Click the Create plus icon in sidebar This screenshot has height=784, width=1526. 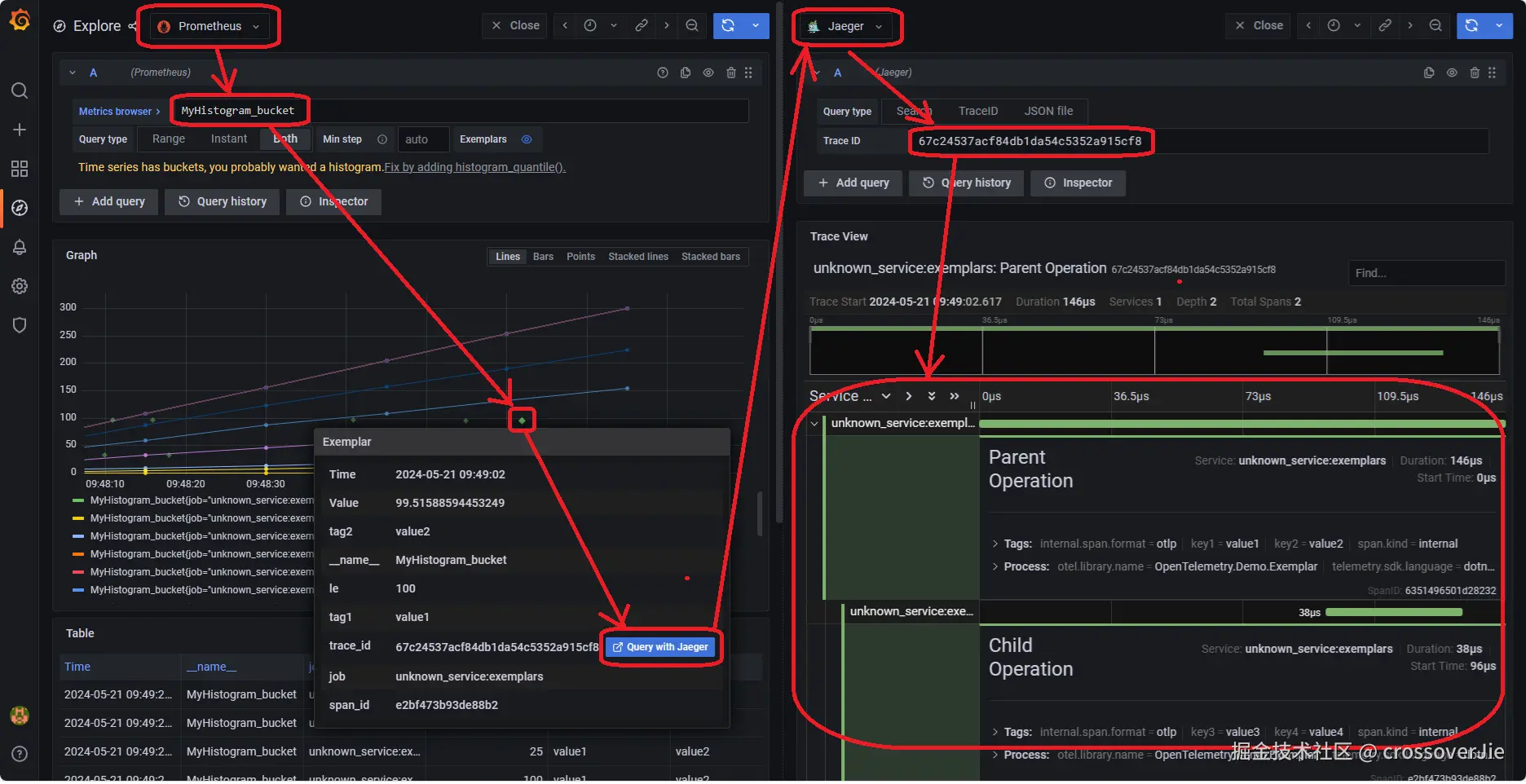20,130
